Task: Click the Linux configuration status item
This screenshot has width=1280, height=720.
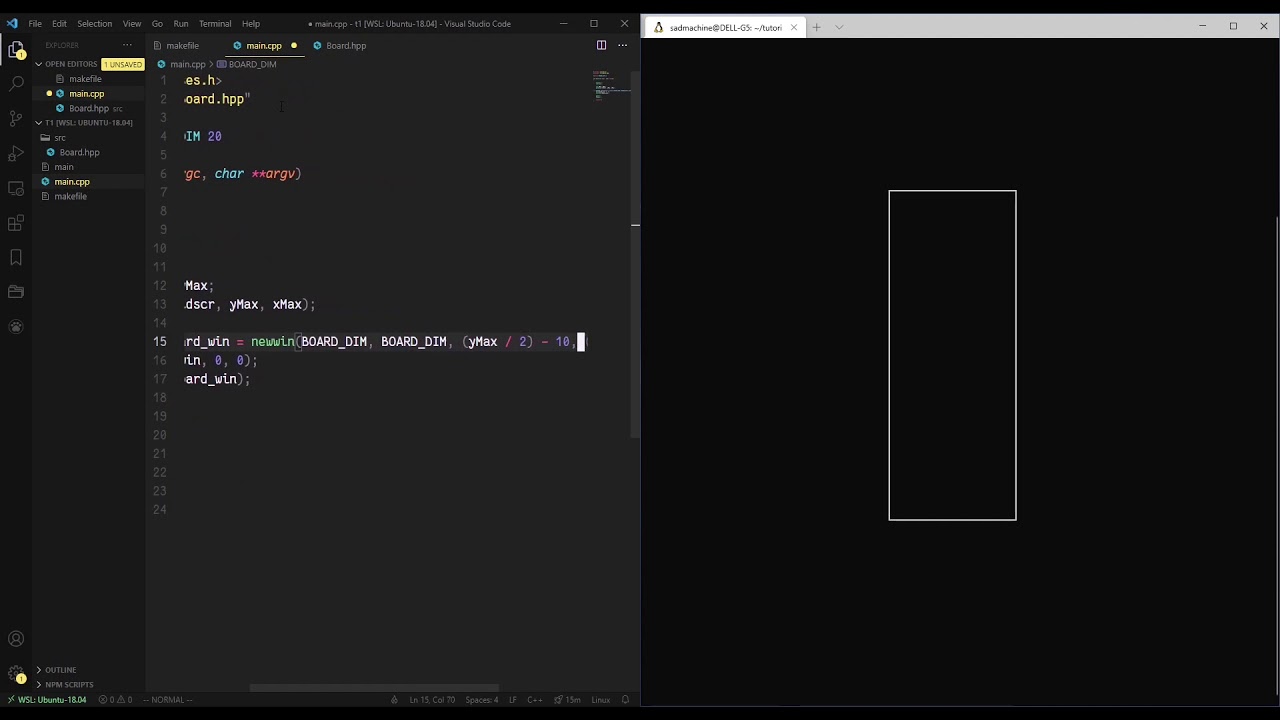Action: (x=600, y=700)
